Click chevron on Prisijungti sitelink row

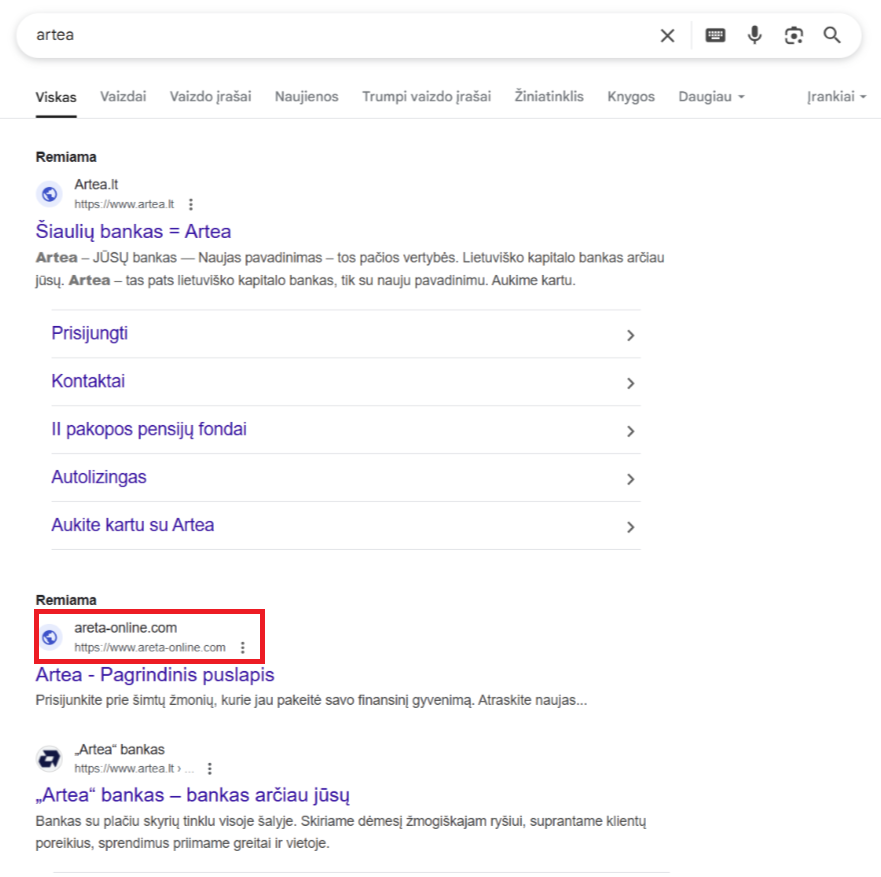(x=630, y=335)
